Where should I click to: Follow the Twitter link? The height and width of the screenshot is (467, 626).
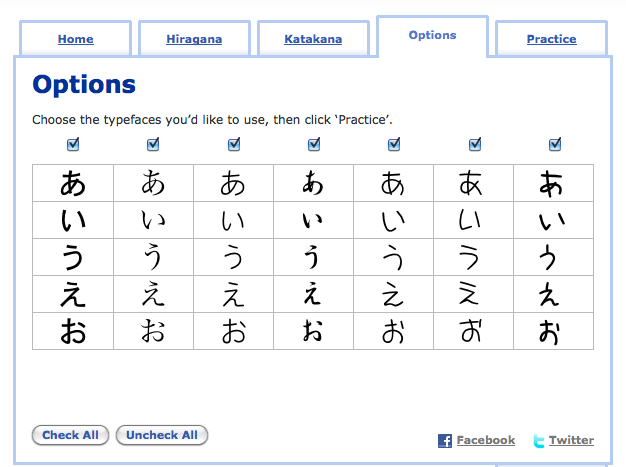(571, 440)
